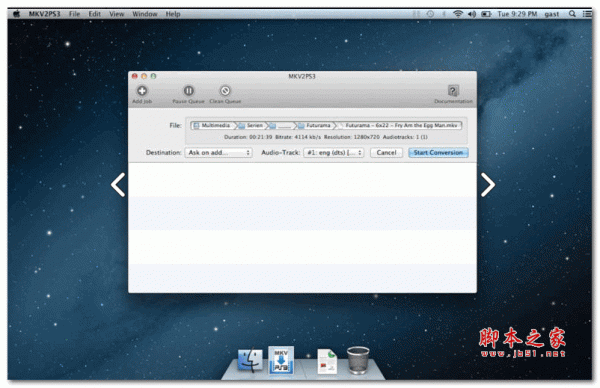Click the Add Job toolbar icon
The image size is (600, 388).
coord(142,91)
